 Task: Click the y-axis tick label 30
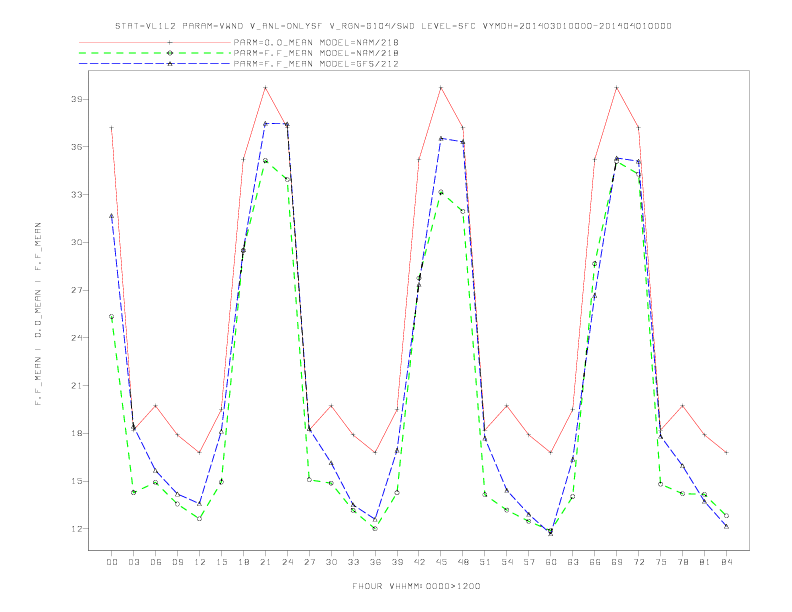(x=76, y=242)
